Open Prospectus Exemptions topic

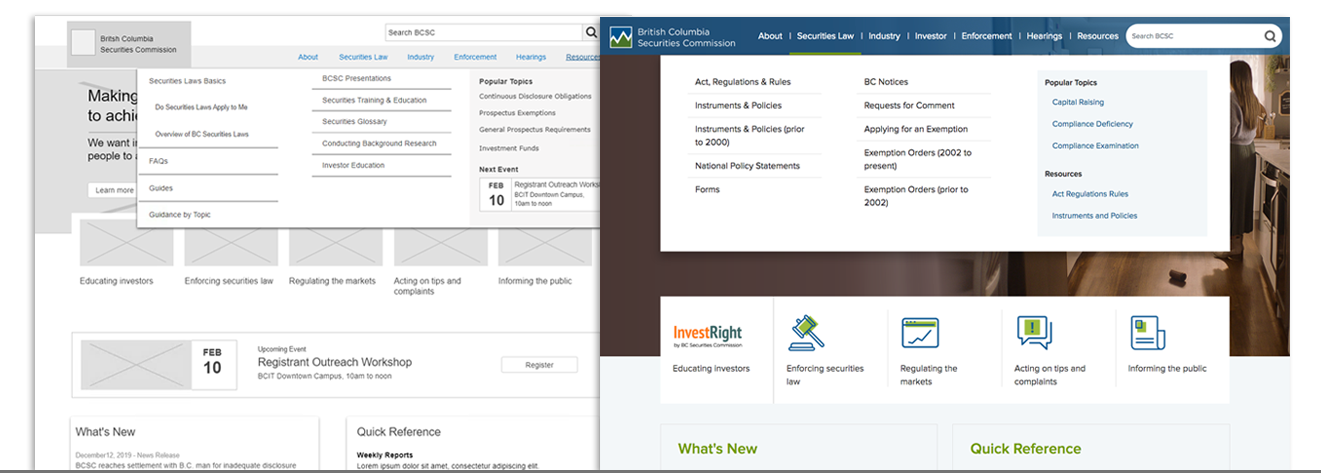[517, 113]
